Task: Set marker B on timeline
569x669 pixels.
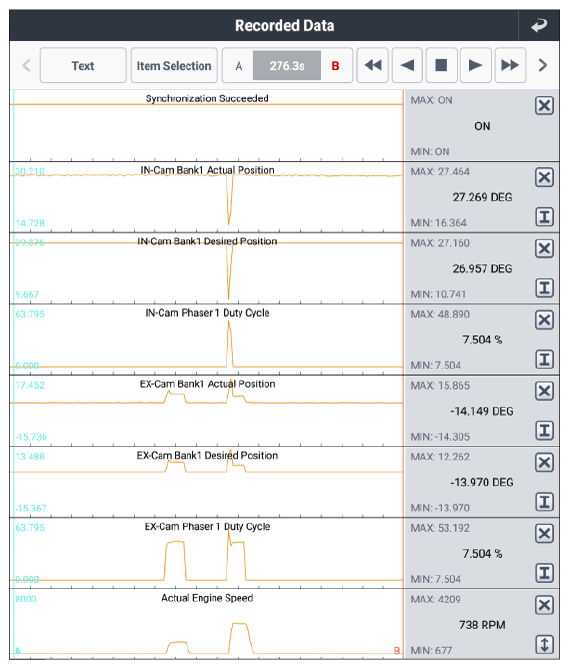Action: click(336, 66)
